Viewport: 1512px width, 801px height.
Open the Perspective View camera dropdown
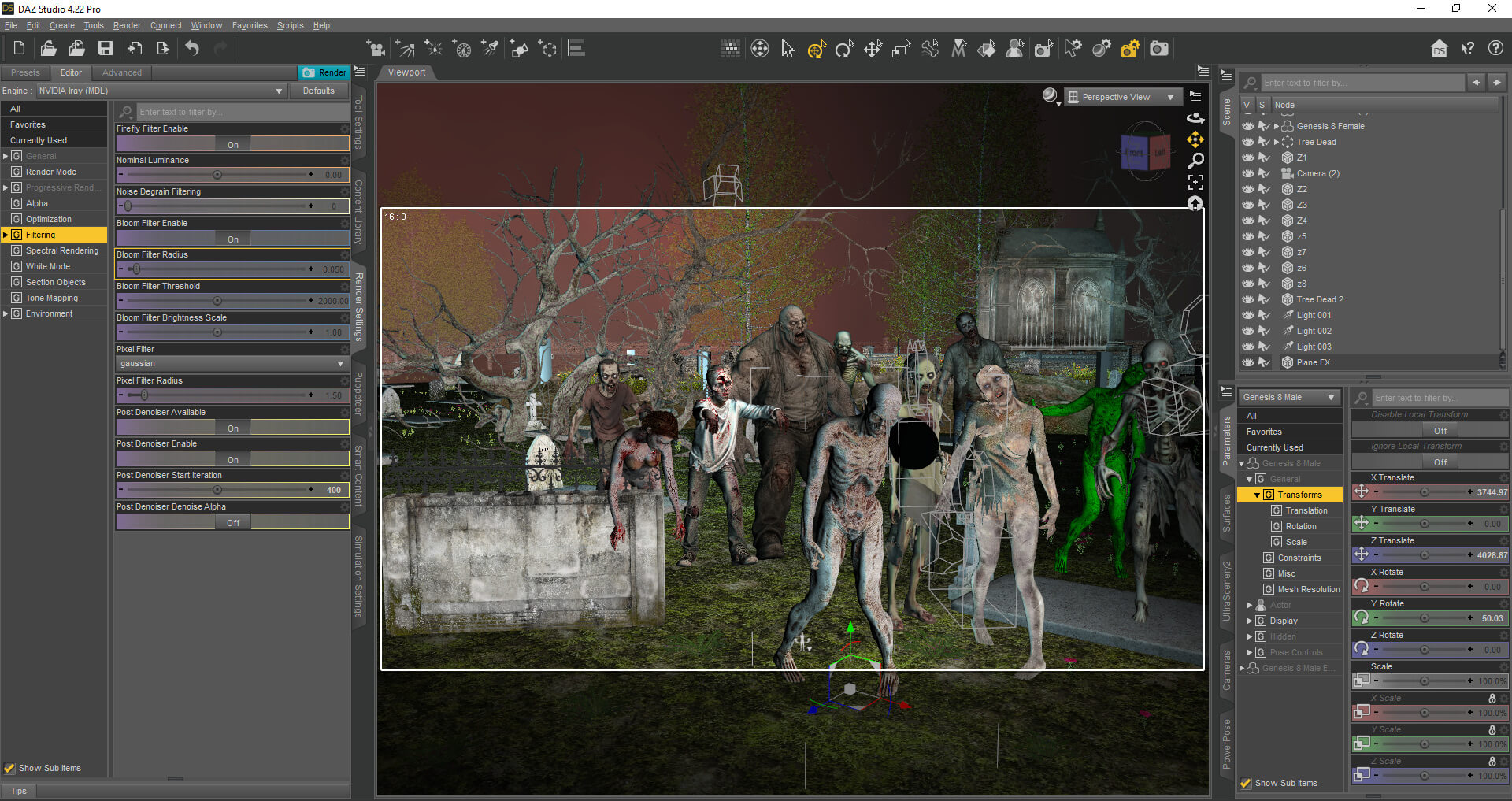click(1123, 97)
